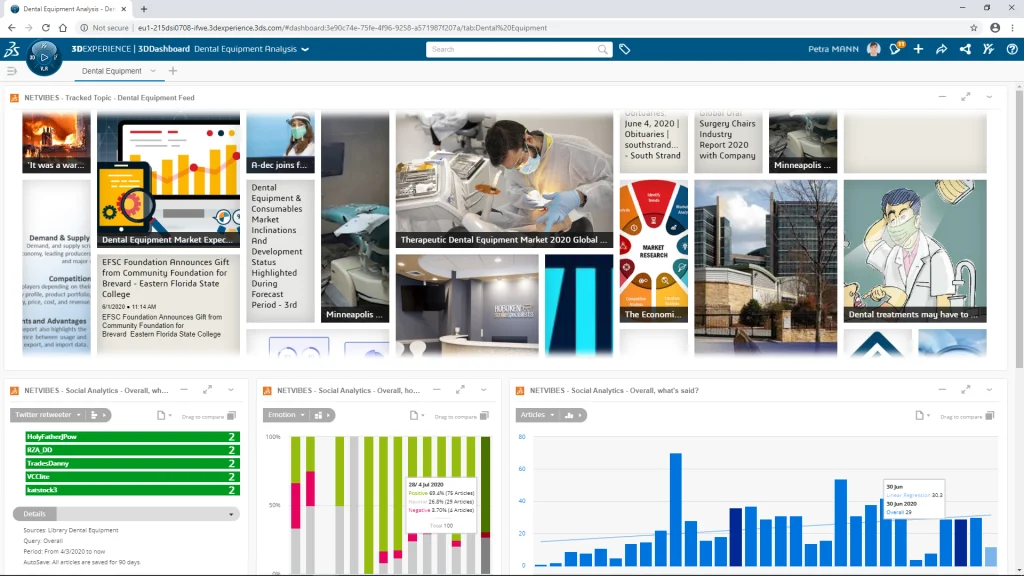Image resolution: width=1024 pixels, height=576 pixels.
Task: Open retweeter widget chevron menu
Action: pyautogui.click(x=231, y=390)
